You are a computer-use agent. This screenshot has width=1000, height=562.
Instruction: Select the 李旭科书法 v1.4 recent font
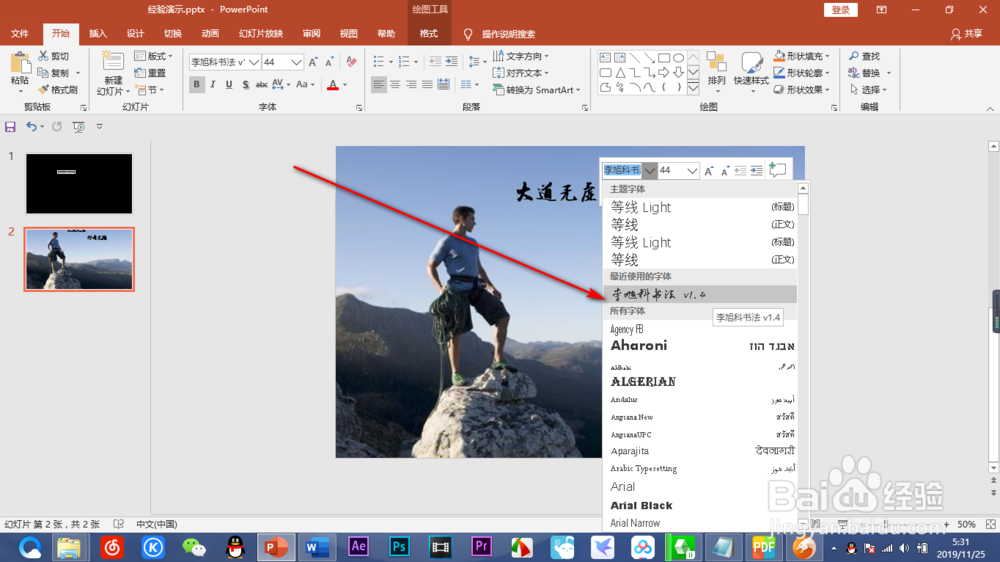point(700,294)
